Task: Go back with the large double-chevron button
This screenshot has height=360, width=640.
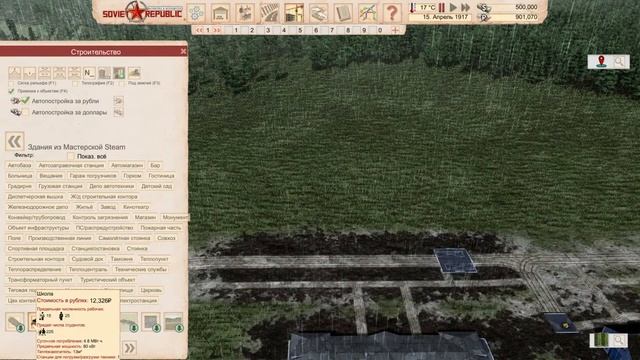Action: pyautogui.click(x=15, y=142)
